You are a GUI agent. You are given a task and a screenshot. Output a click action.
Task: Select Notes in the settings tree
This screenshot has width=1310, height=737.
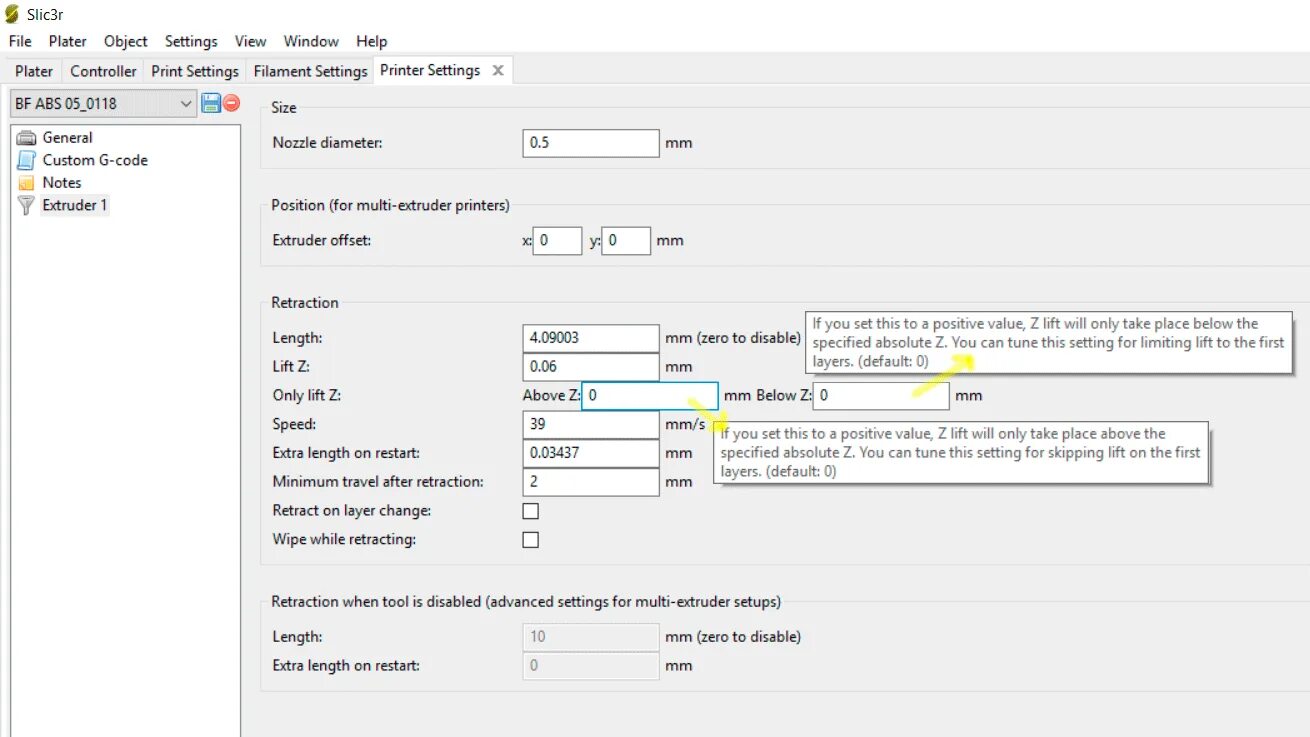coord(62,183)
